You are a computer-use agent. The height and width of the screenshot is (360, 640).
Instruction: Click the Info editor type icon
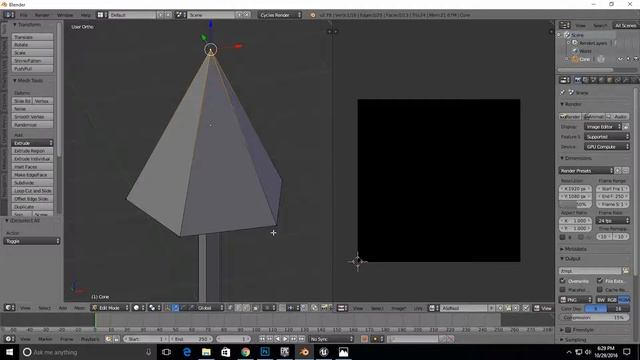point(9,15)
